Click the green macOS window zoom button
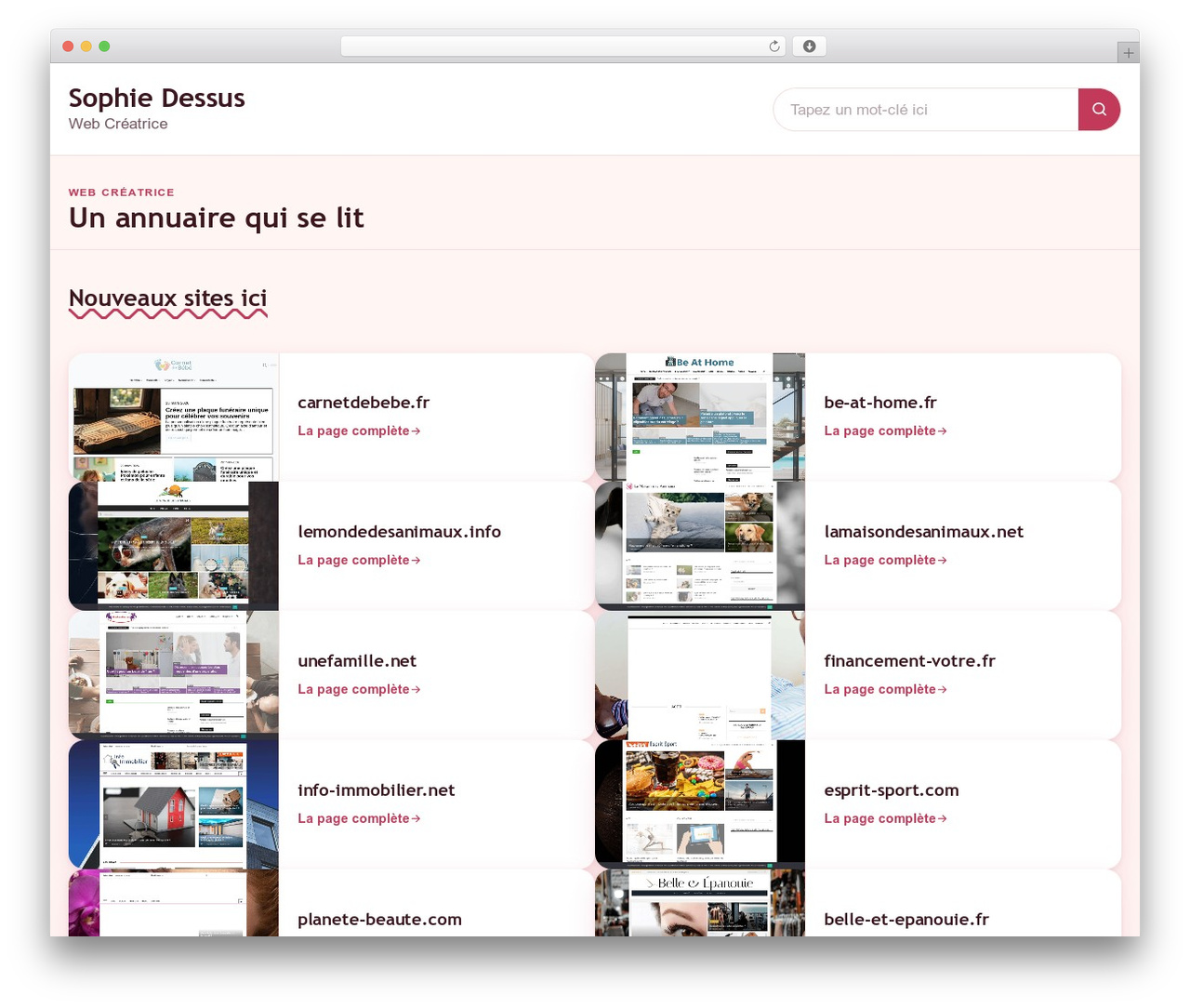 tap(104, 46)
